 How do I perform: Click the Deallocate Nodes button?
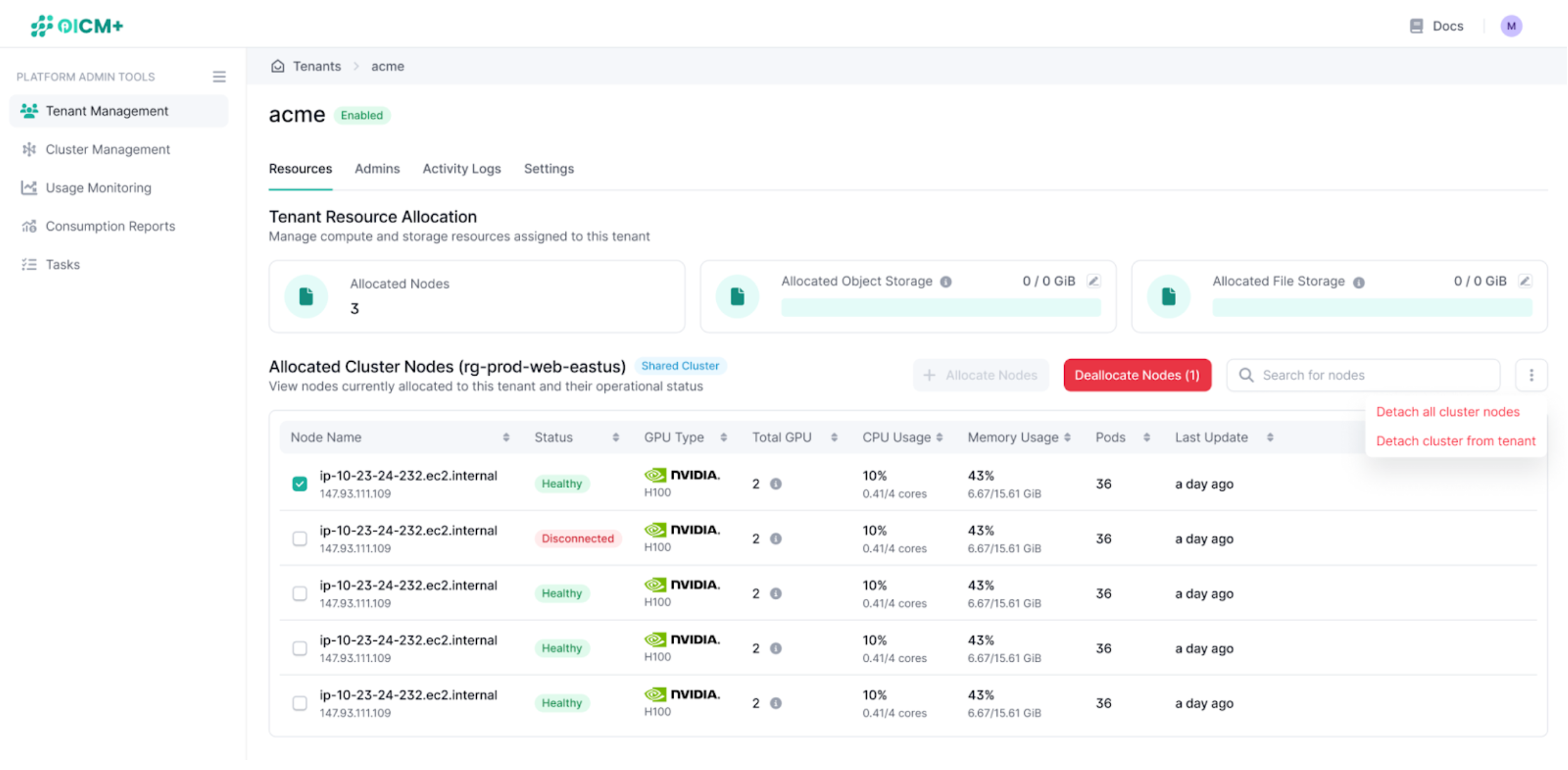(1137, 374)
